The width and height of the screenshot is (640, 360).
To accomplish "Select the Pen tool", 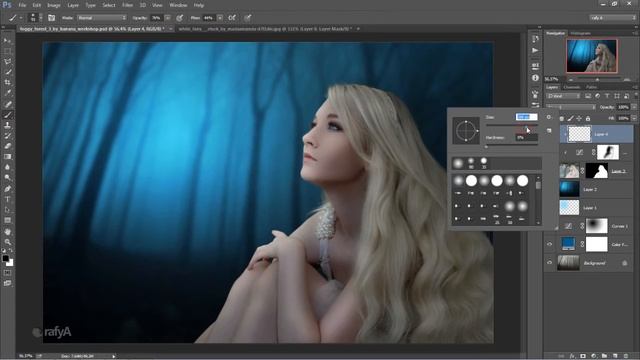I will (7, 189).
